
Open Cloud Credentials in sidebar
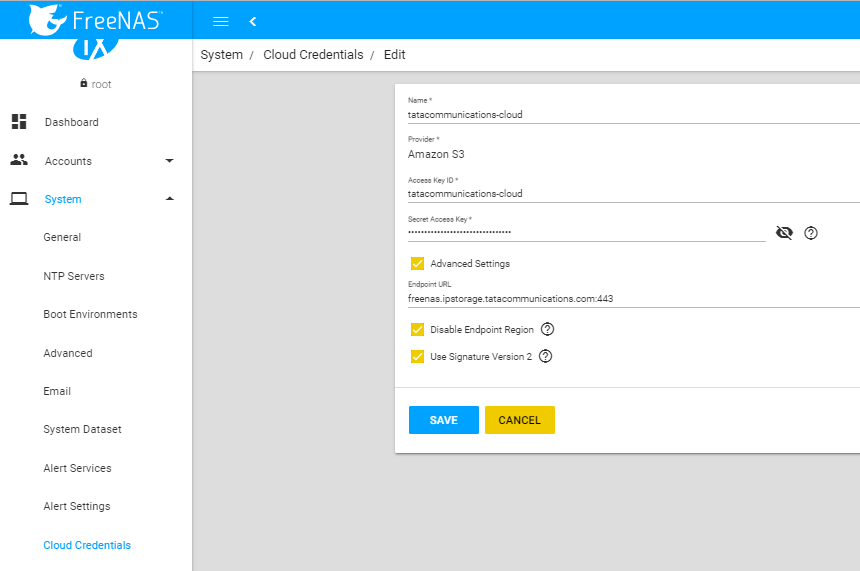tap(87, 545)
